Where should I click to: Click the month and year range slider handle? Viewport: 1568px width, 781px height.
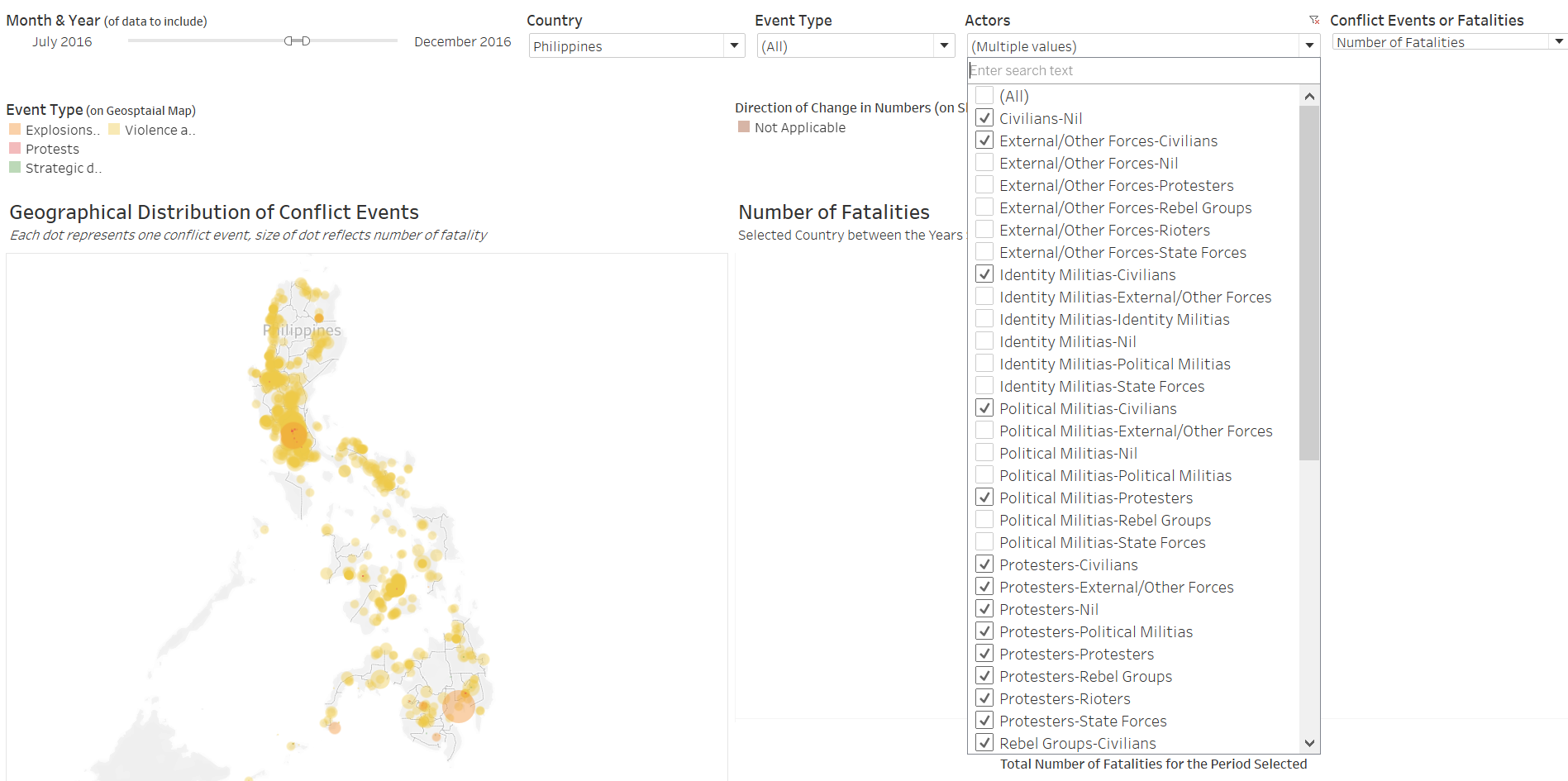[x=297, y=40]
